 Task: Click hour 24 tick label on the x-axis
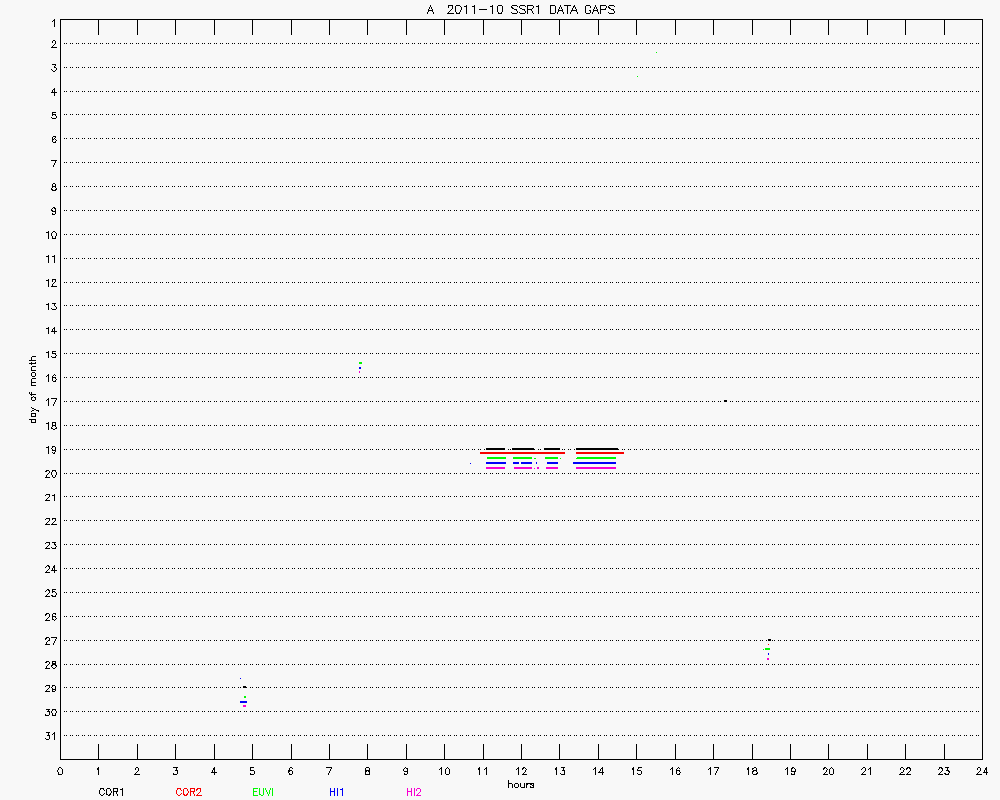(981, 771)
